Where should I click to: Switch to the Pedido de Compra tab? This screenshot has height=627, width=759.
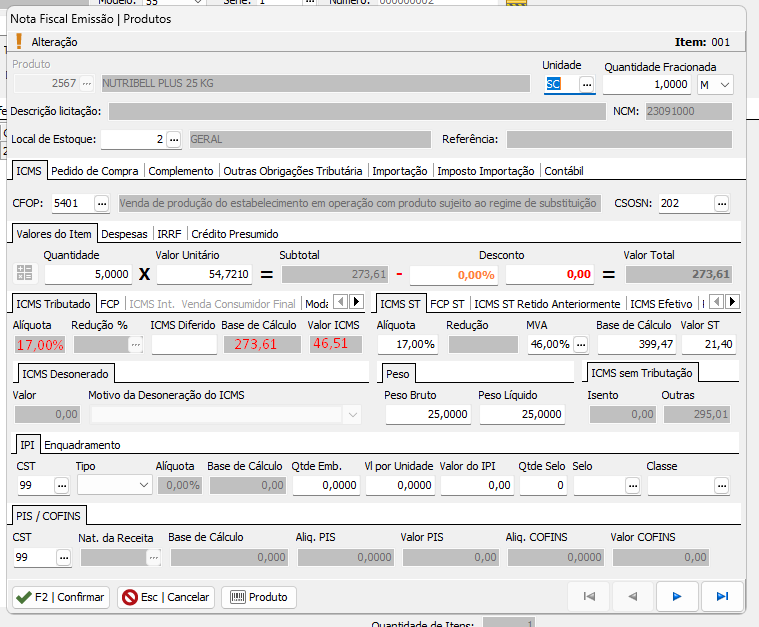coord(96,171)
